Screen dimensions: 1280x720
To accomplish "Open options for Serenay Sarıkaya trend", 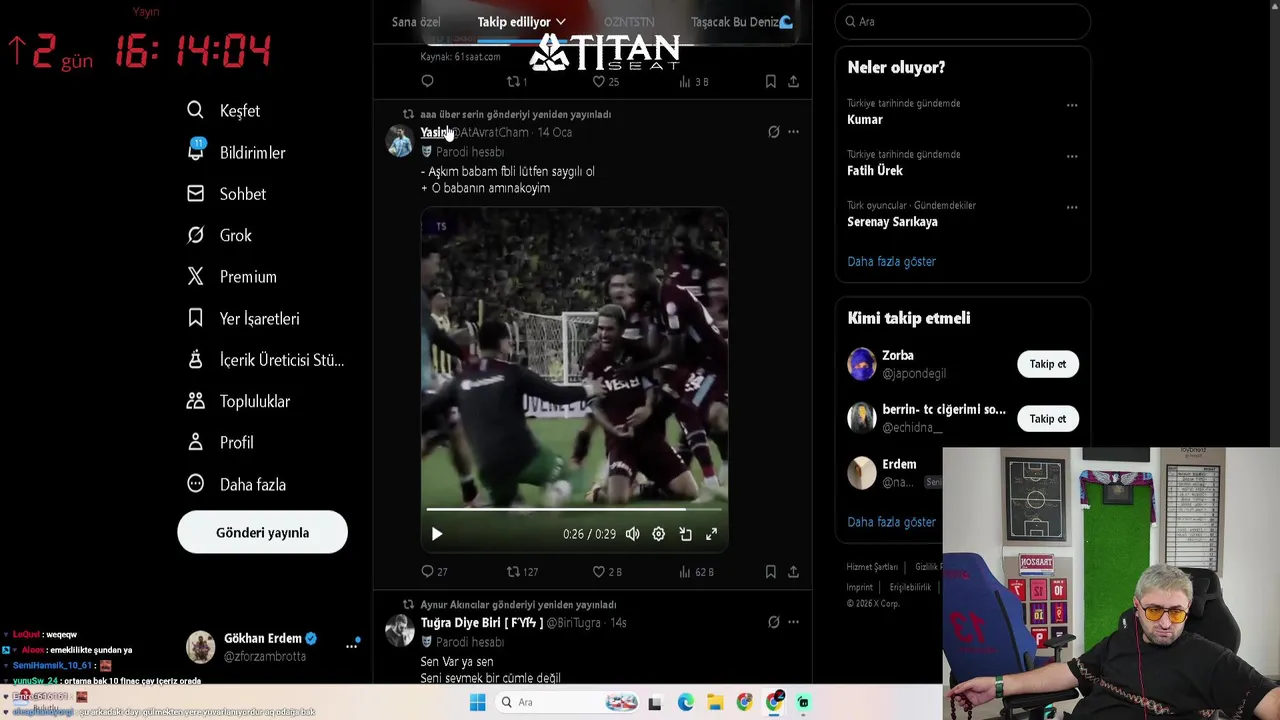I will click(x=1072, y=207).
